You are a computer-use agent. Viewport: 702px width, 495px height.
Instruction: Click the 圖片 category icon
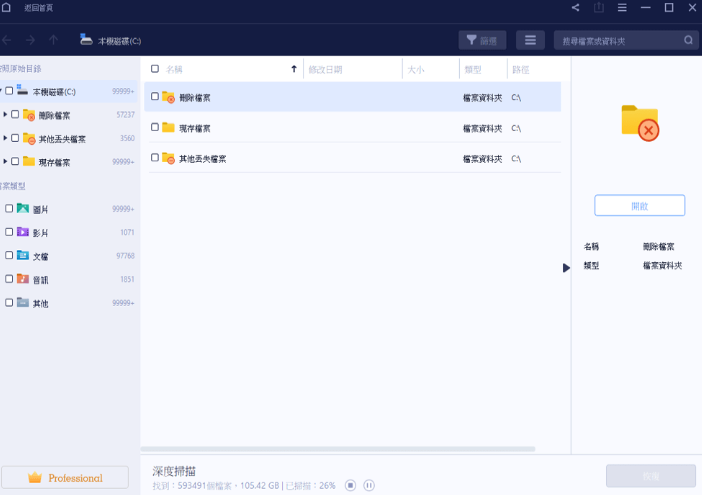point(23,208)
